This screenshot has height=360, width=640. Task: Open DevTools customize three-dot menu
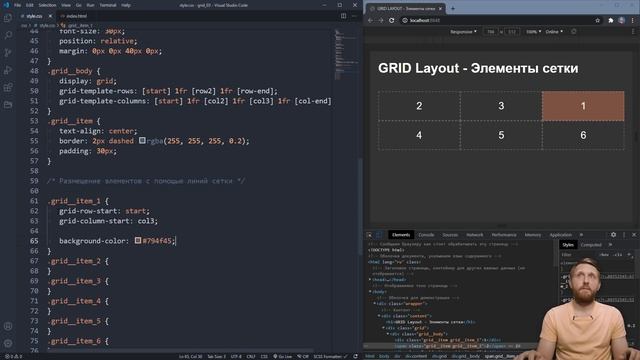(x=624, y=235)
